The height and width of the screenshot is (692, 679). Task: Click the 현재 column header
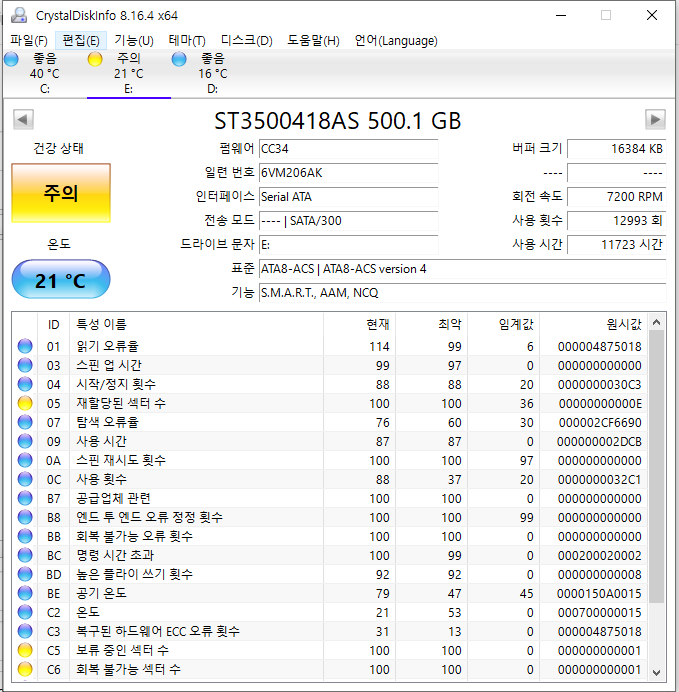(x=360, y=324)
